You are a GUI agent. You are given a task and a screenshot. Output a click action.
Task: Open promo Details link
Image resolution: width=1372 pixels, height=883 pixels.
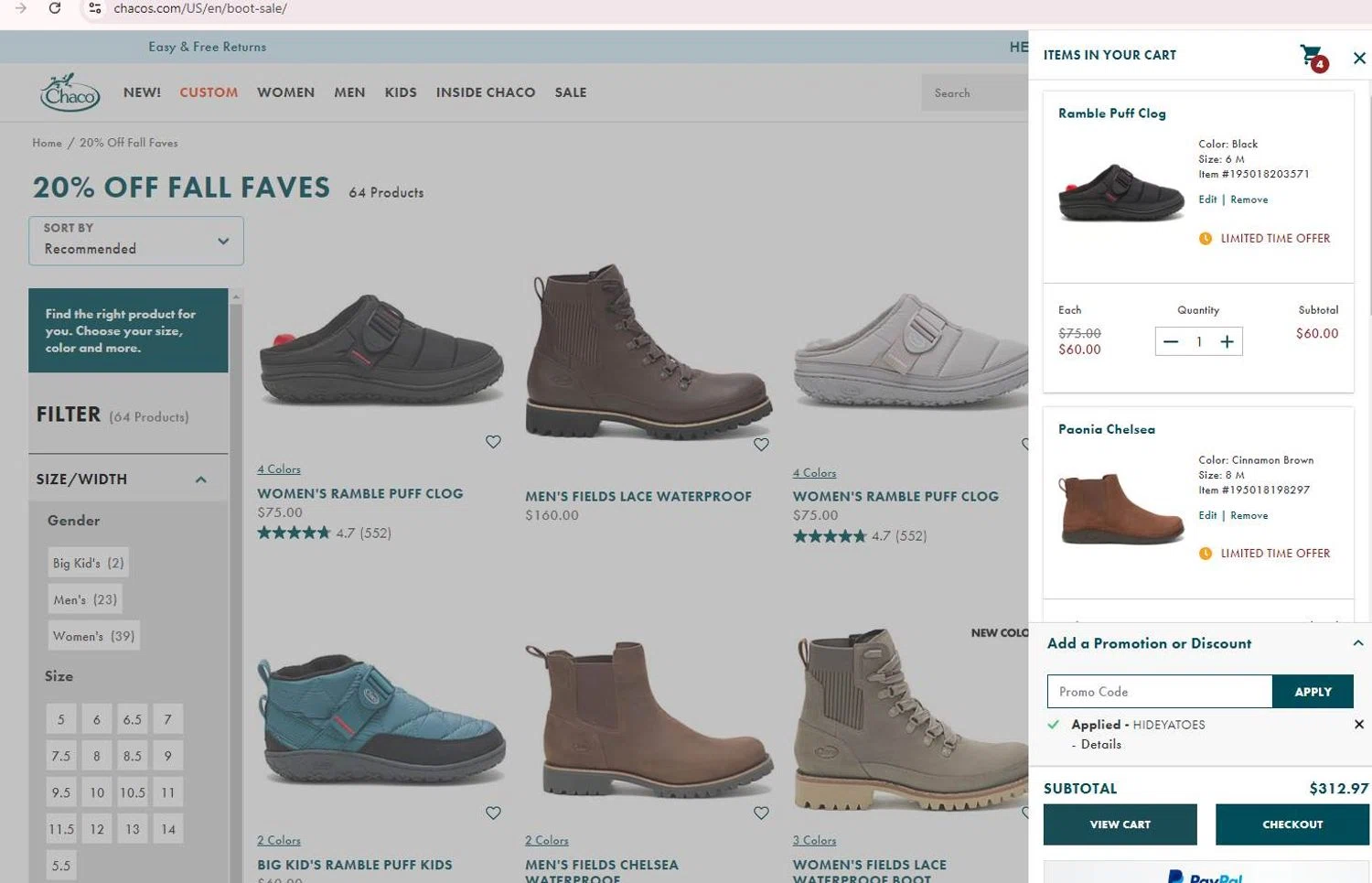click(x=1100, y=744)
